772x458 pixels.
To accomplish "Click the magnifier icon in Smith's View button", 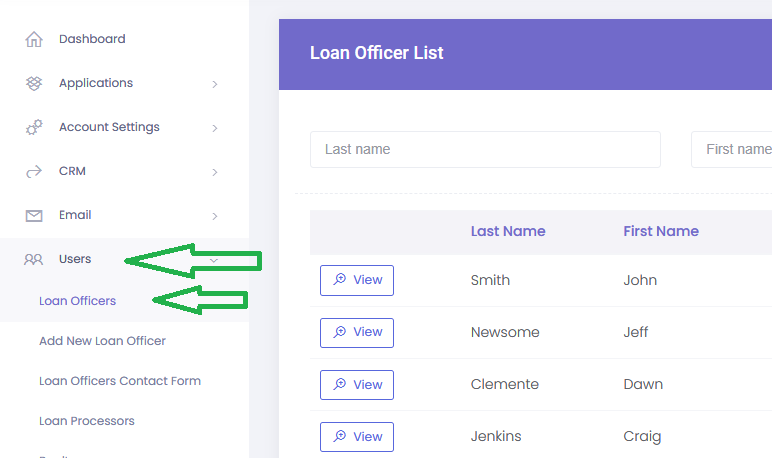I will point(340,280).
